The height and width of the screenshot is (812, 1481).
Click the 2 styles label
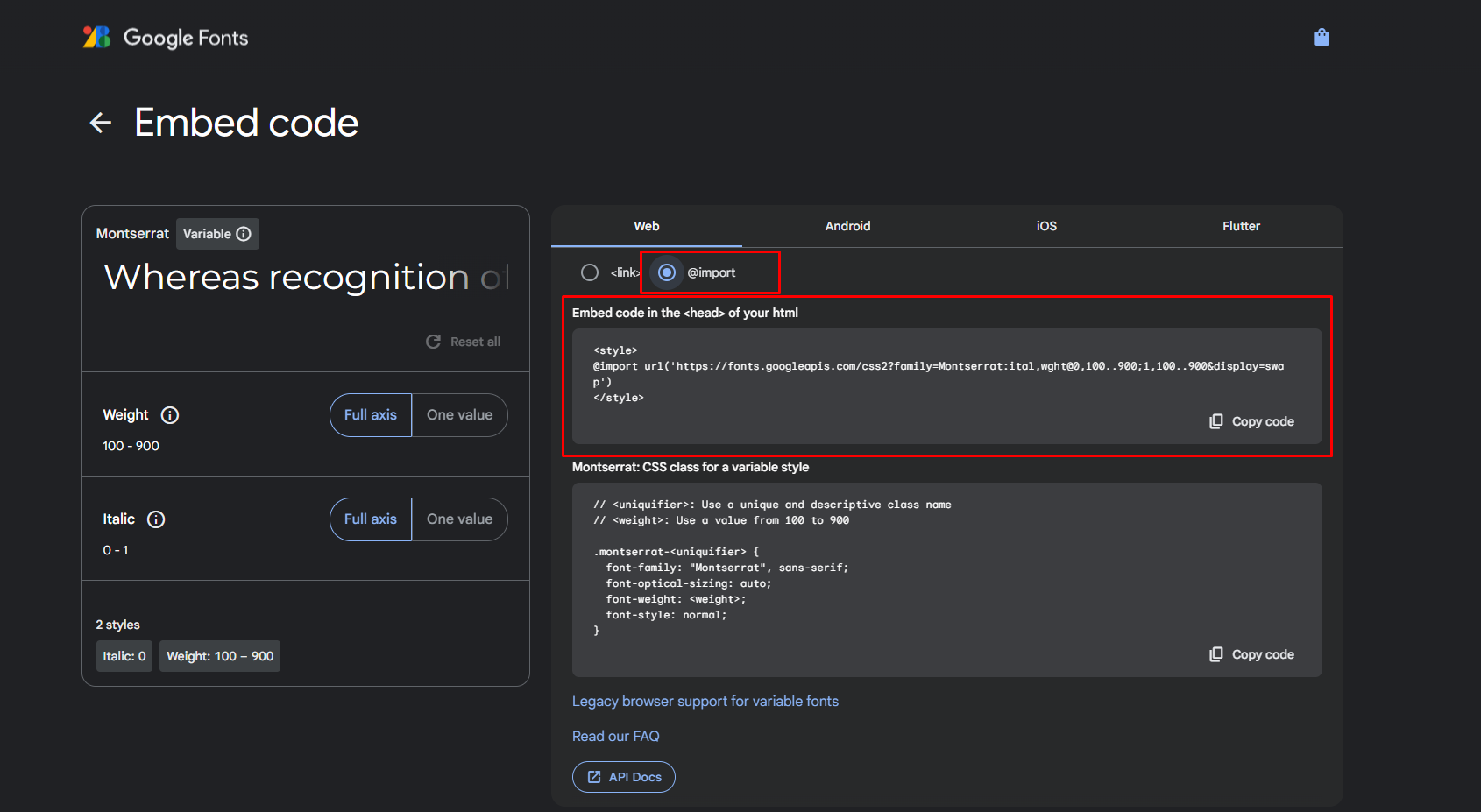pos(118,625)
